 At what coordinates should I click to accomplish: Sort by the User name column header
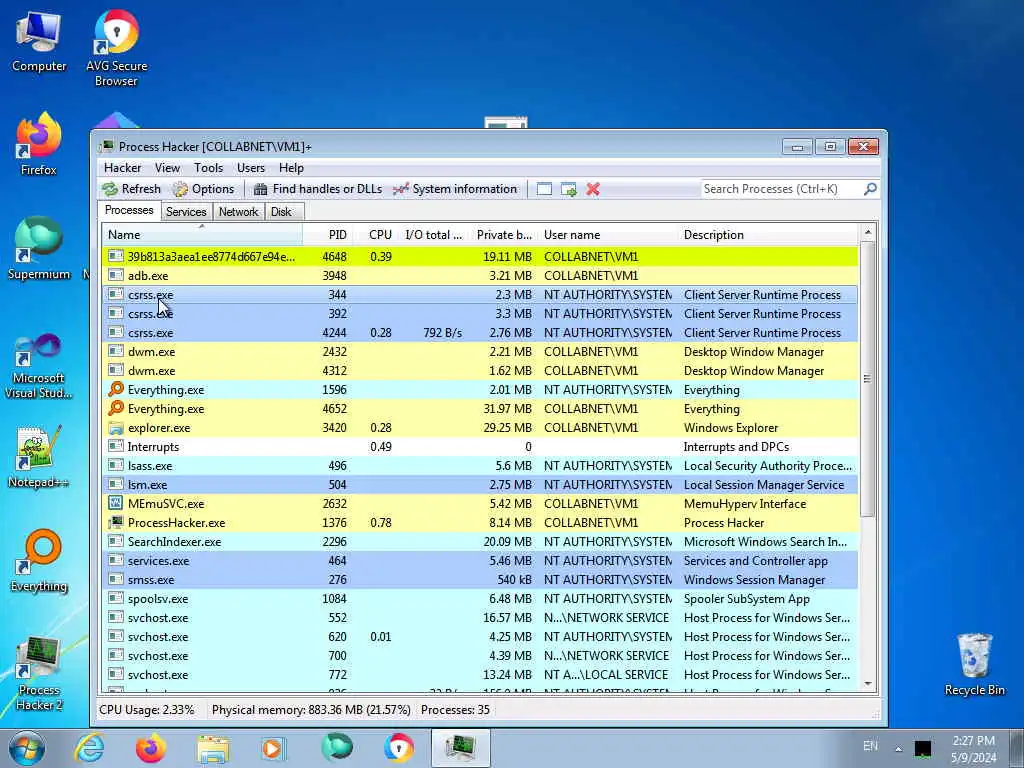607,234
